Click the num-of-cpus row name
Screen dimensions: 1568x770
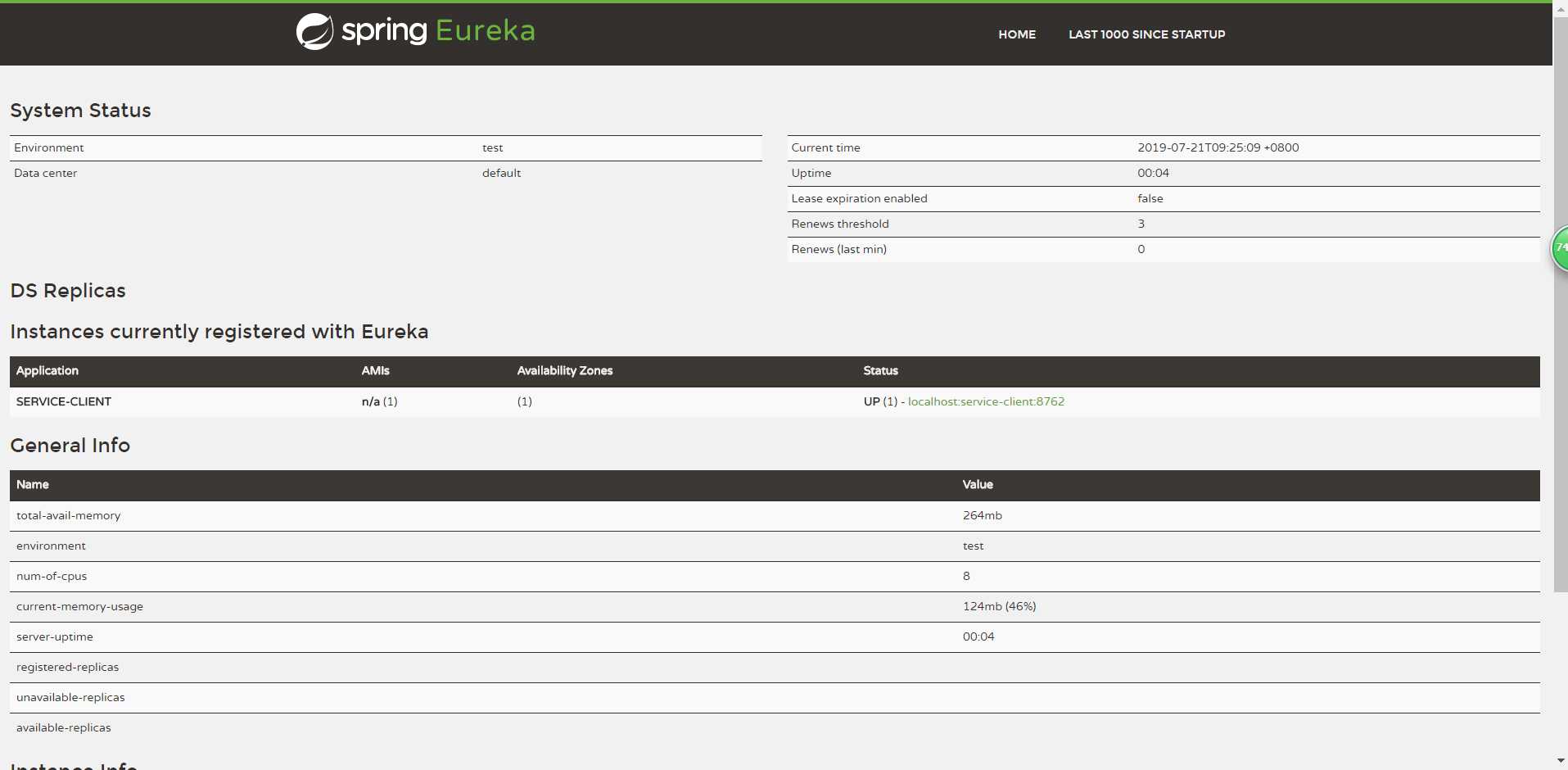52,577
